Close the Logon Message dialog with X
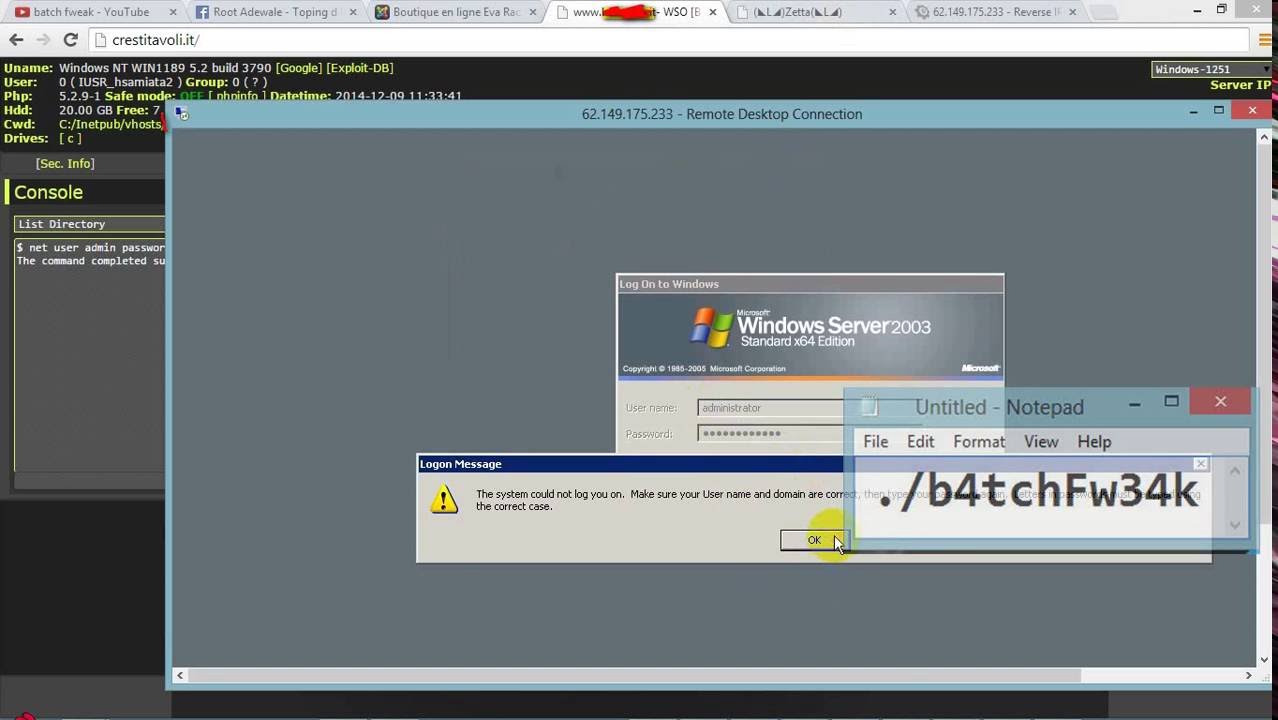 coord(1200,464)
